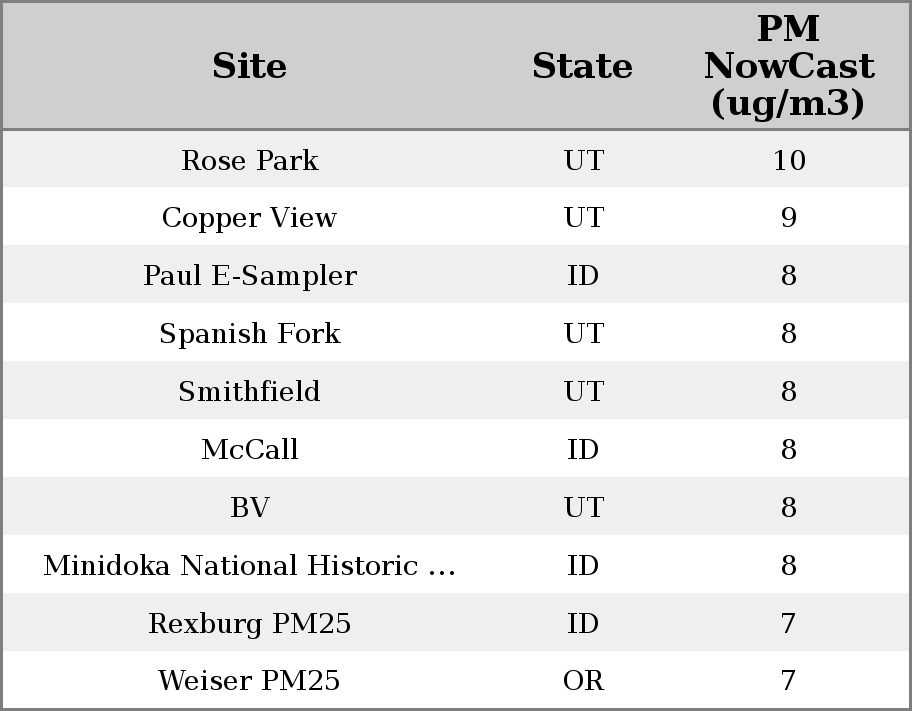Select the Paul E-Sampler site name

pyautogui.click(x=249, y=276)
